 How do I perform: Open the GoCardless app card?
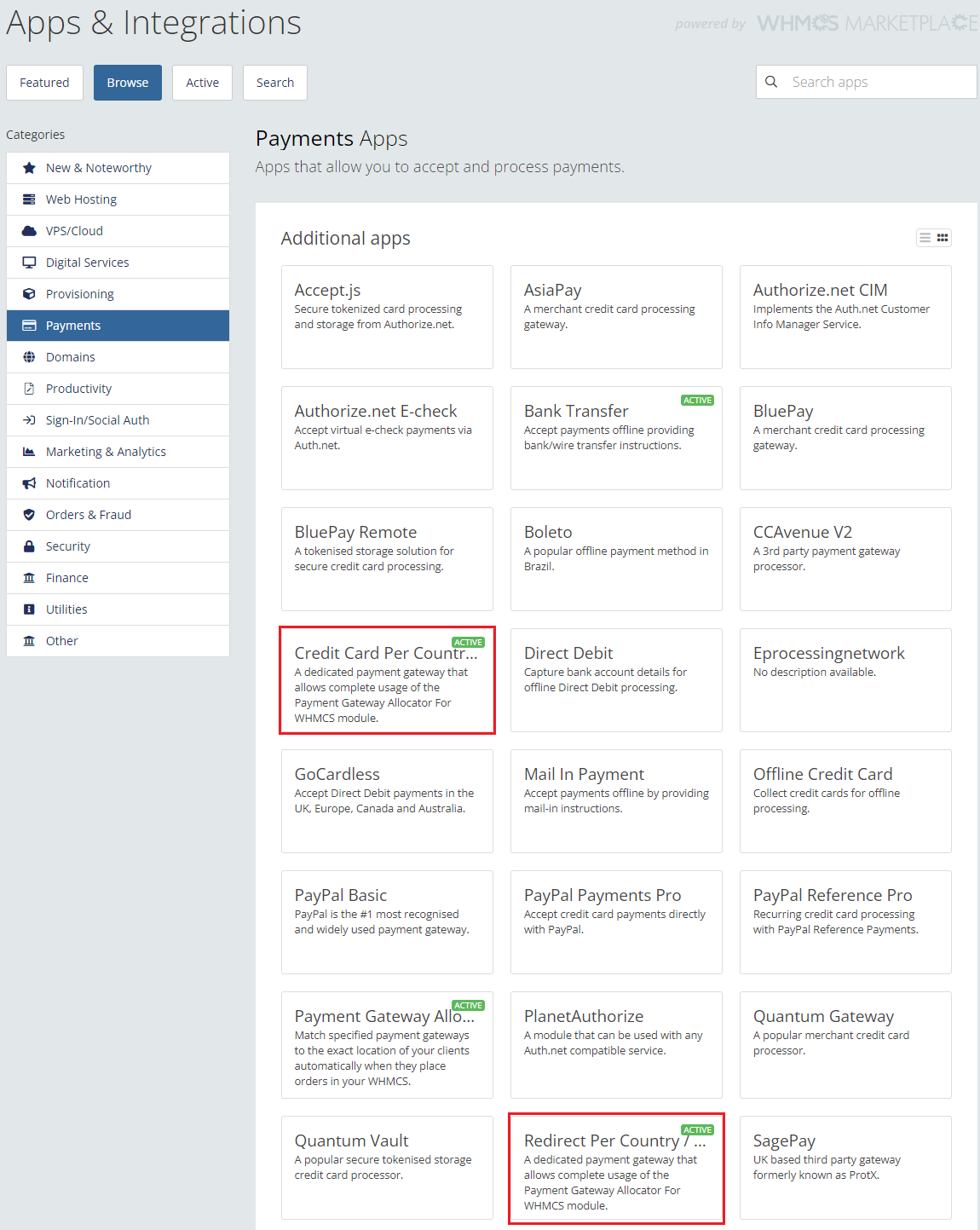387,801
